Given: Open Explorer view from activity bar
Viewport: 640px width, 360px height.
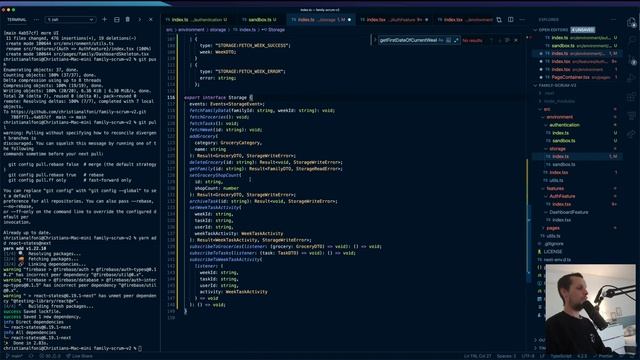Looking at the screenshot, I should tap(632, 23).
